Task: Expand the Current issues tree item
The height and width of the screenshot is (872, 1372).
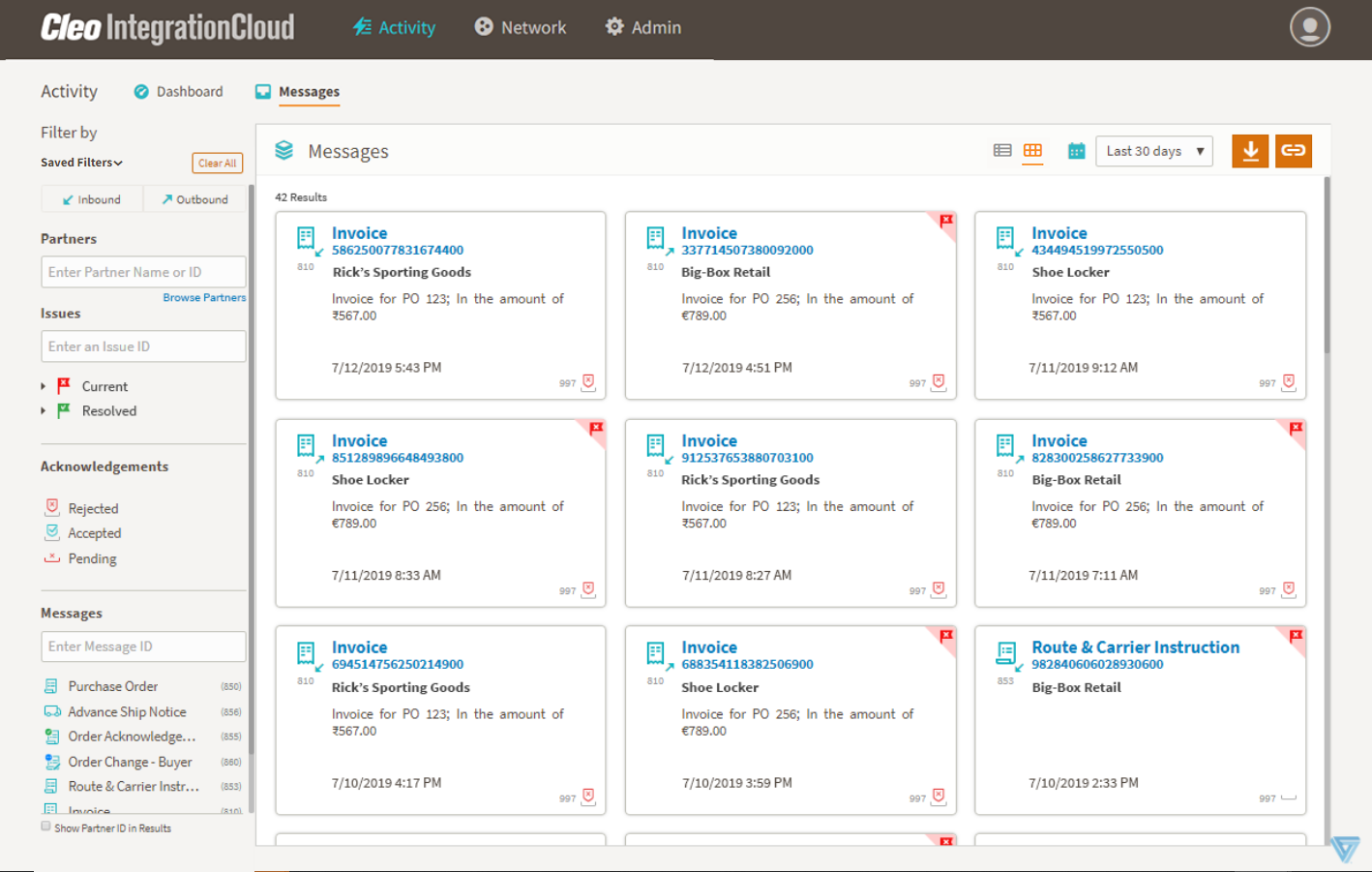Action: coord(44,386)
